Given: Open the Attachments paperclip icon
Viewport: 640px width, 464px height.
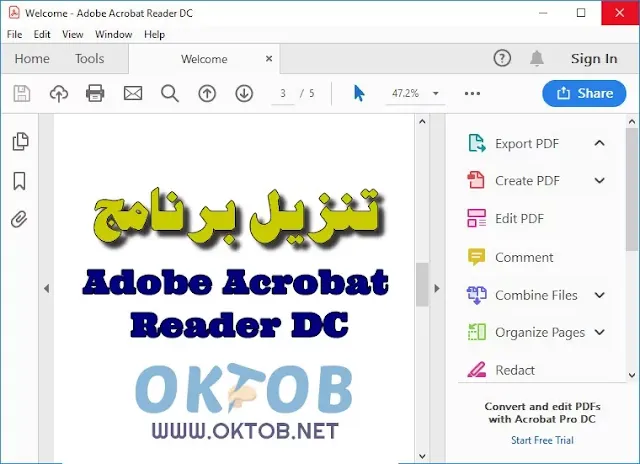Looking at the screenshot, I should (19, 219).
